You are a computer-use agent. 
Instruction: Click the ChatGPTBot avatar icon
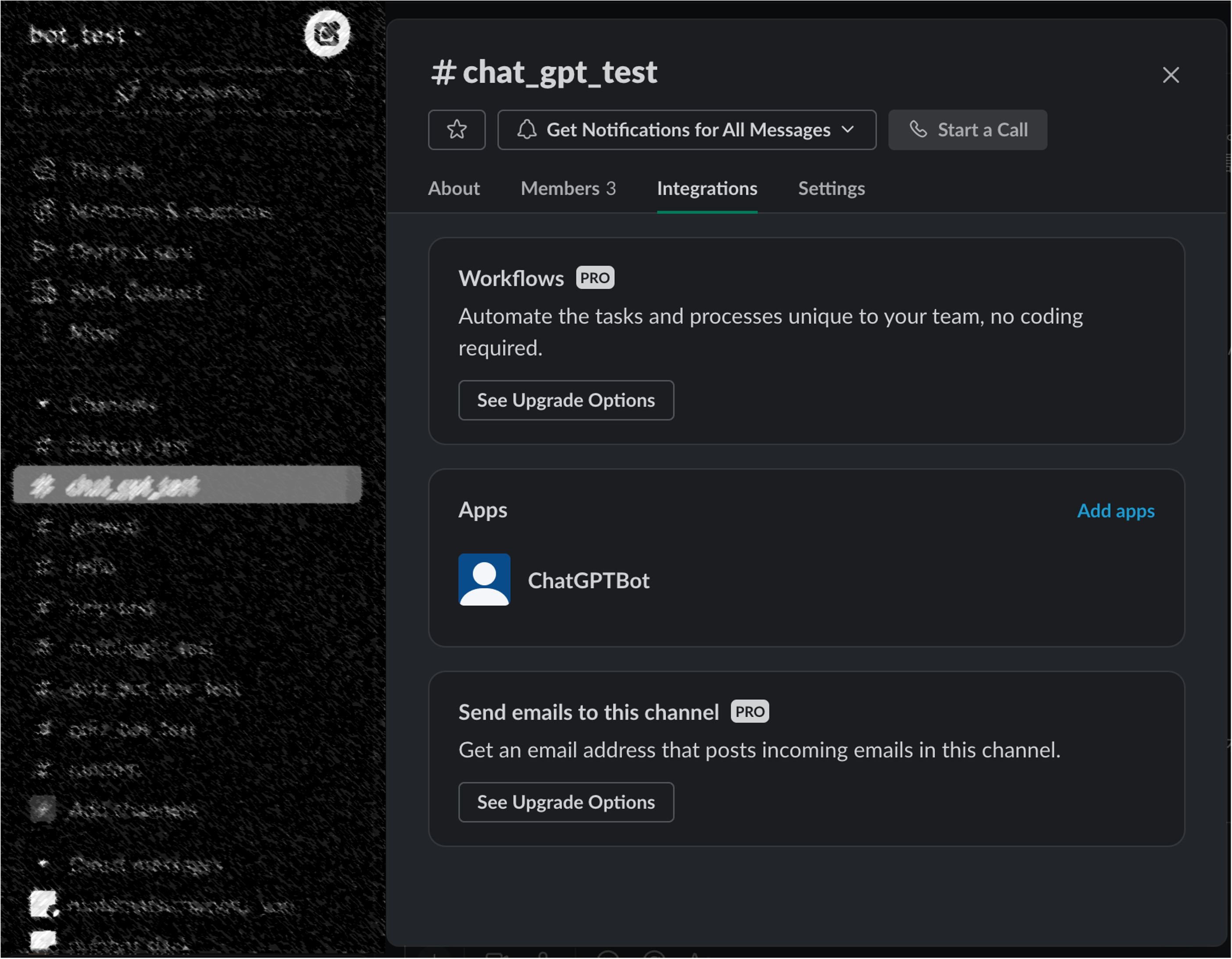pyautogui.click(x=484, y=580)
